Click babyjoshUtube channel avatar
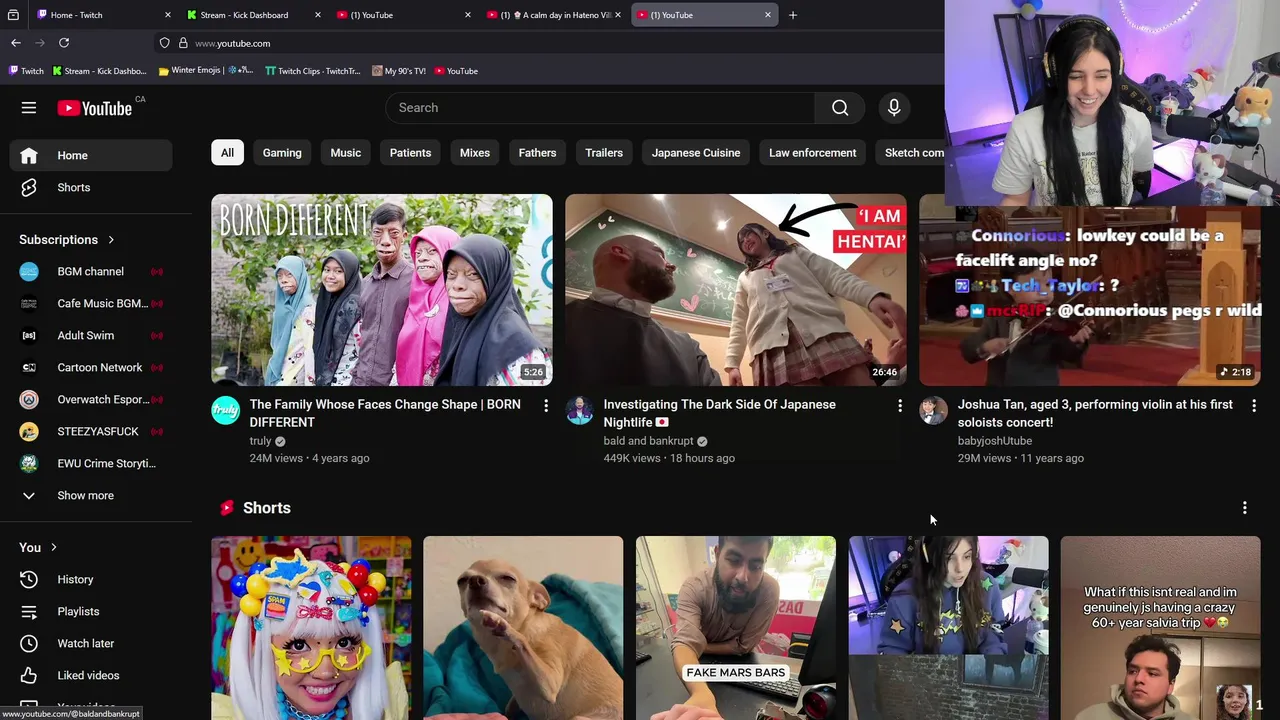 [x=934, y=410]
